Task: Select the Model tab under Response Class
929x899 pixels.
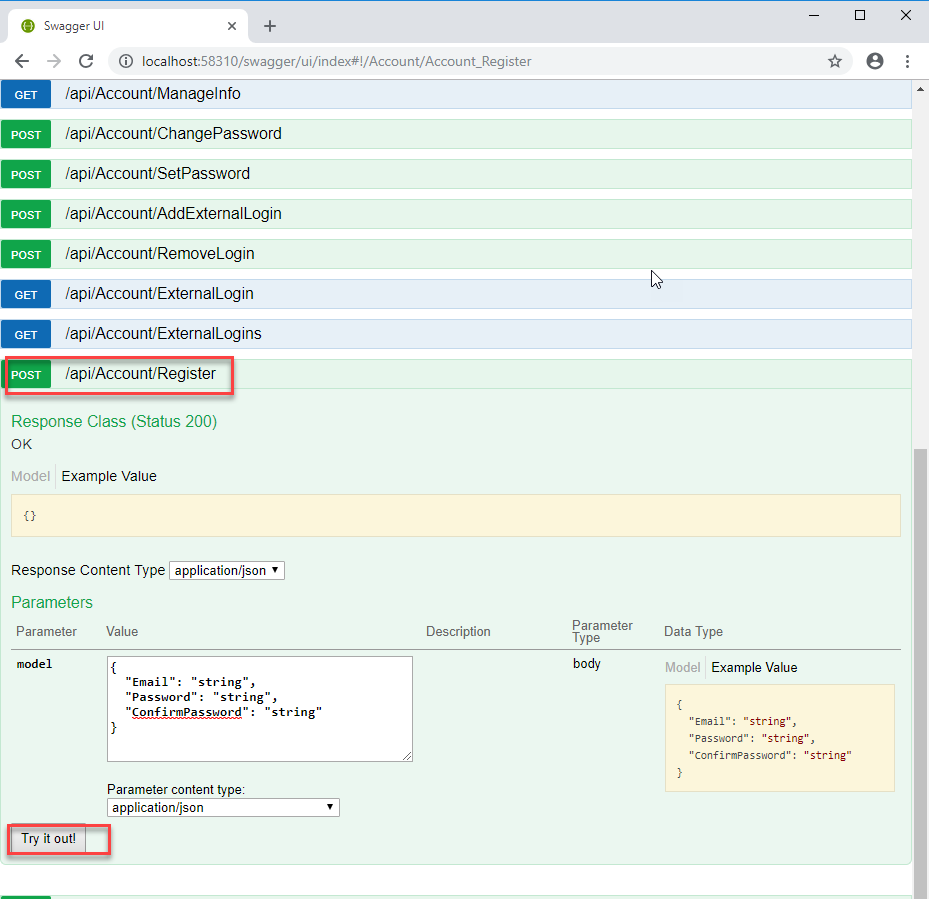Action: tap(29, 476)
